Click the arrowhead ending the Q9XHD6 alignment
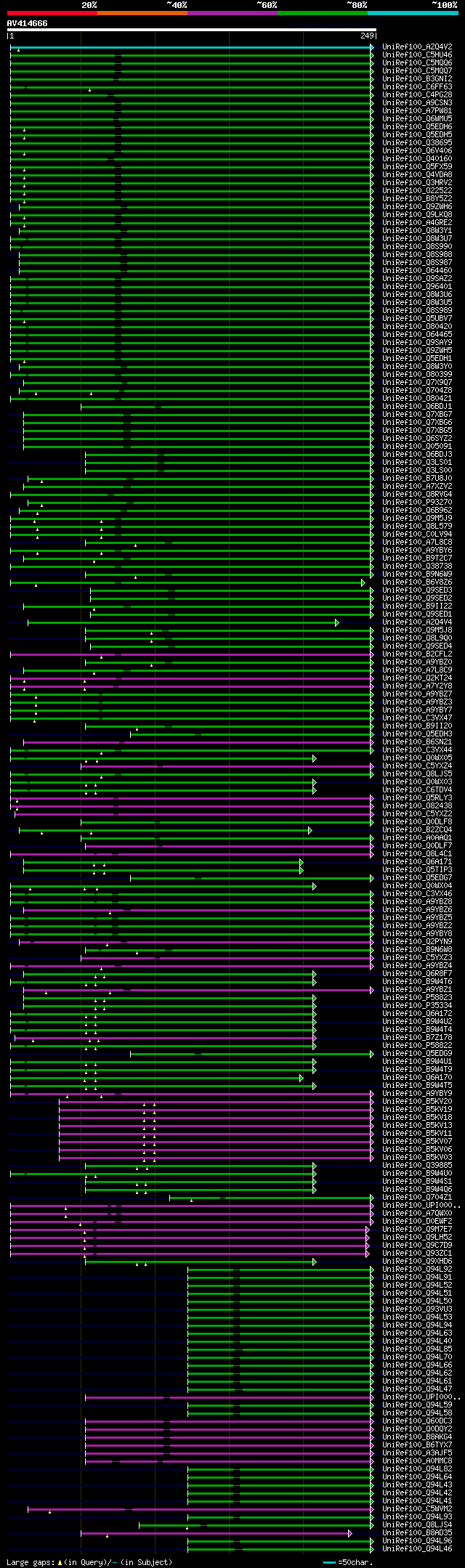The height and width of the screenshot is (1568, 465). pyautogui.click(x=314, y=1262)
